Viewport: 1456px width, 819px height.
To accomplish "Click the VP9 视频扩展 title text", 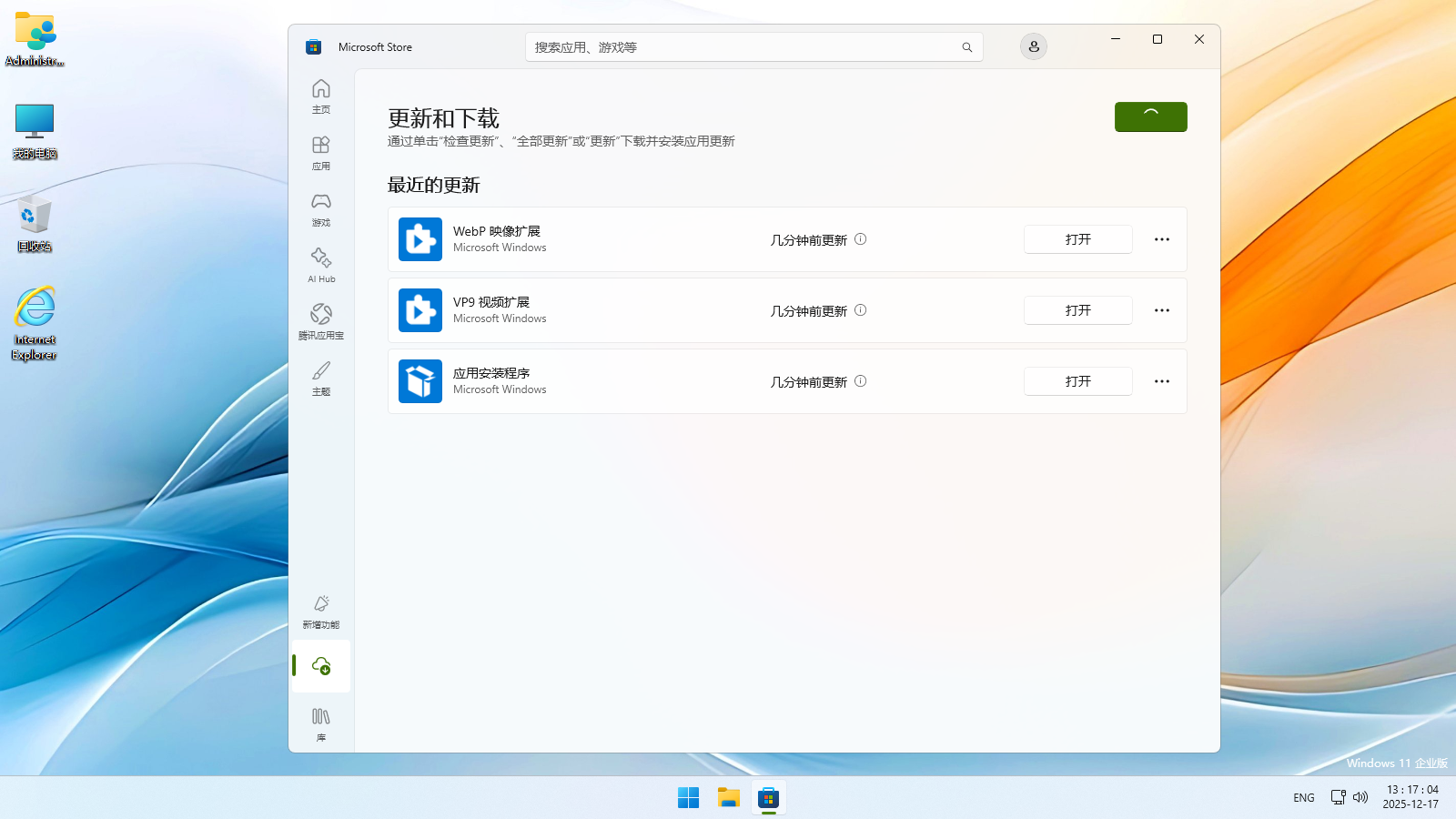I will pos(491,302).
